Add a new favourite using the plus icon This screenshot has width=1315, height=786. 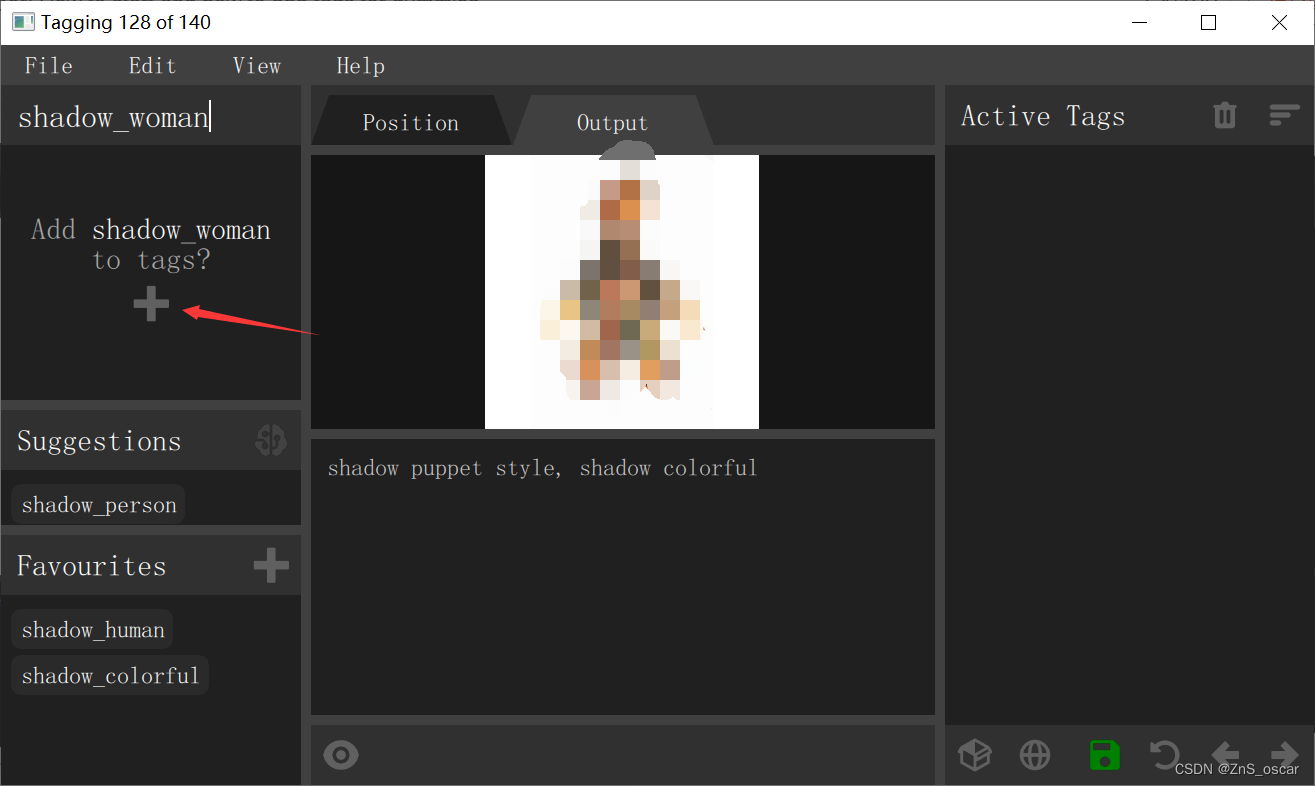click(269, 564)
